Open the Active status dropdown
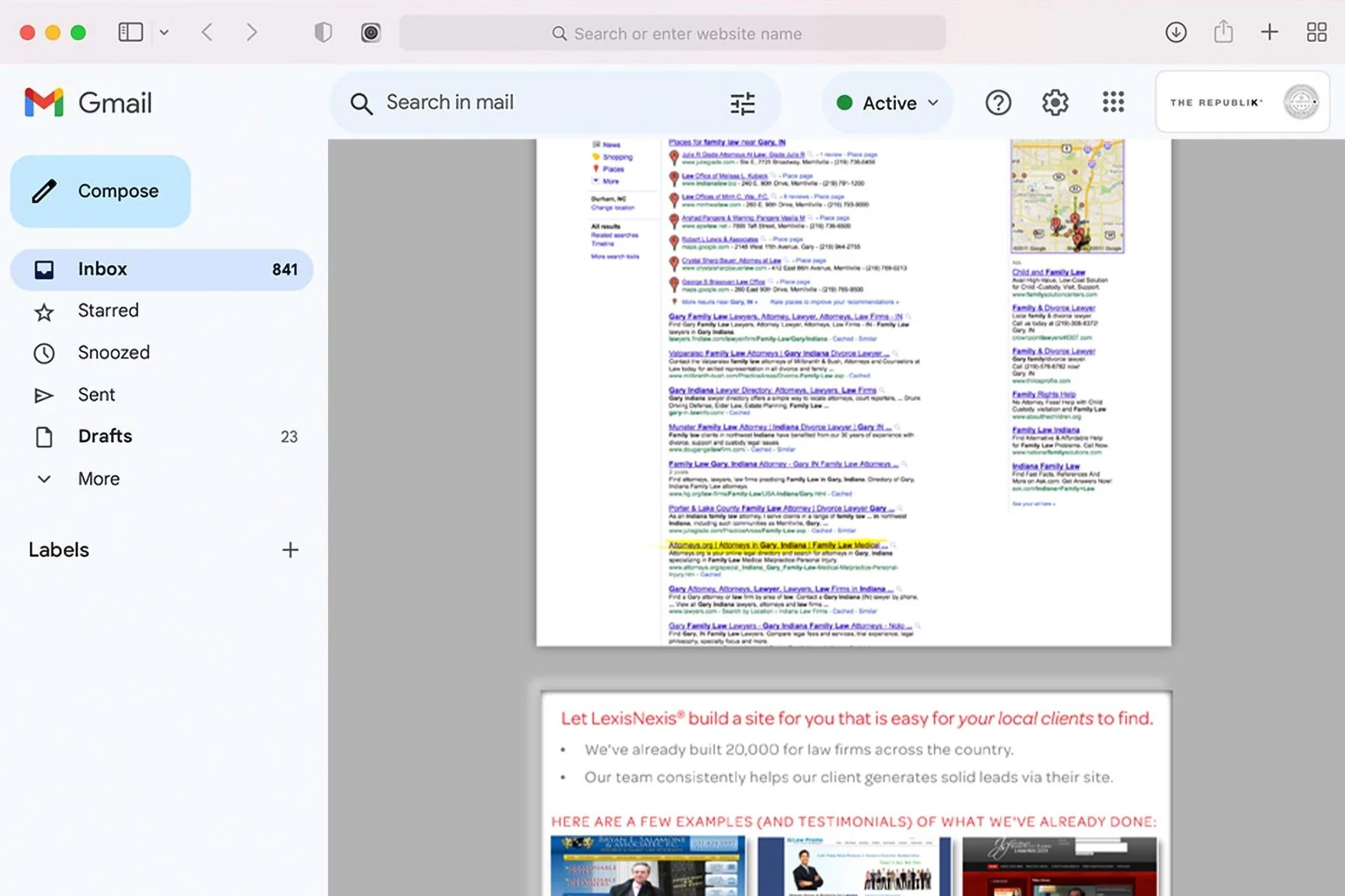The height and width of the screenshot is (896, 1345). coord(887,103)
